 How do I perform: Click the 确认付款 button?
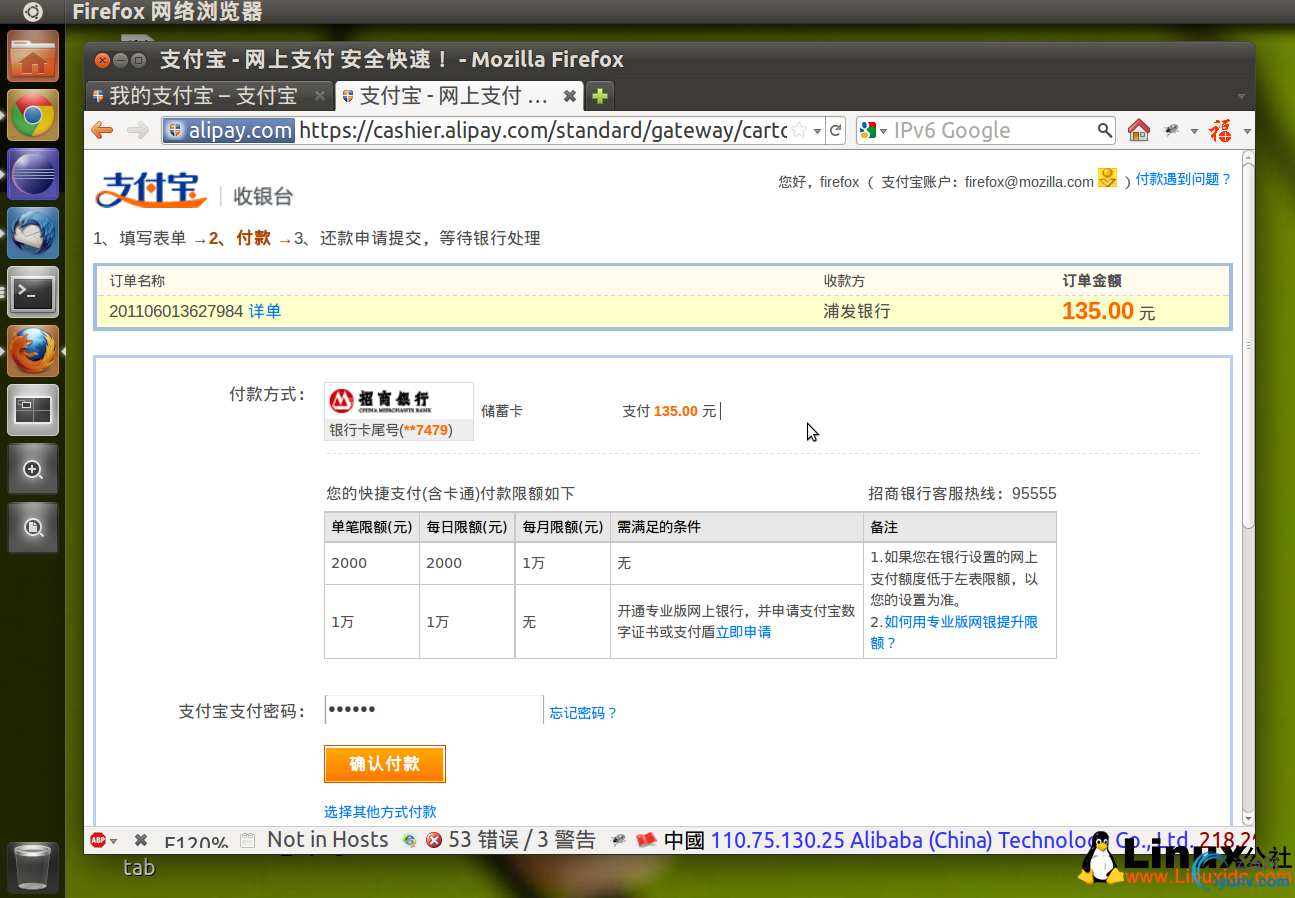384,764
